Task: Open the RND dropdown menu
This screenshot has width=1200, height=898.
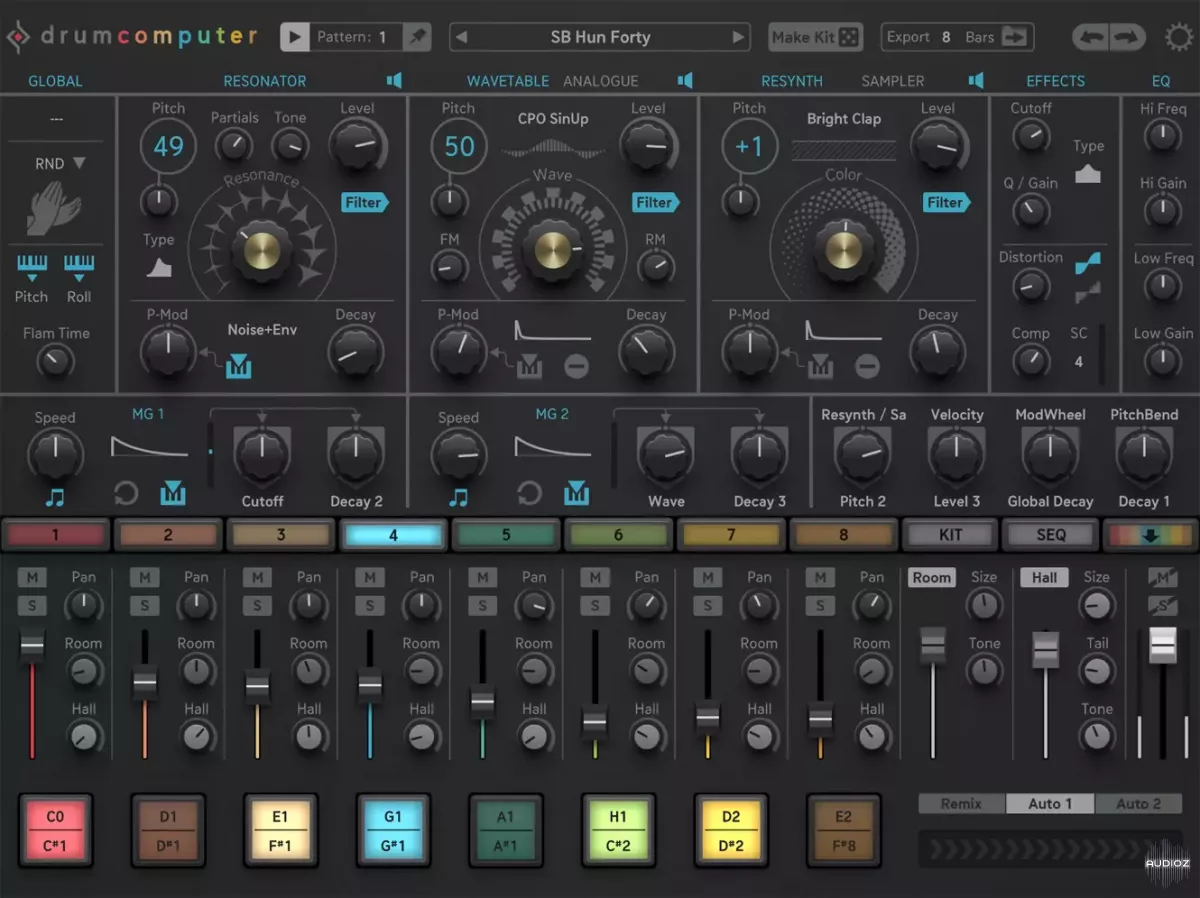Action: click(61, 163)
